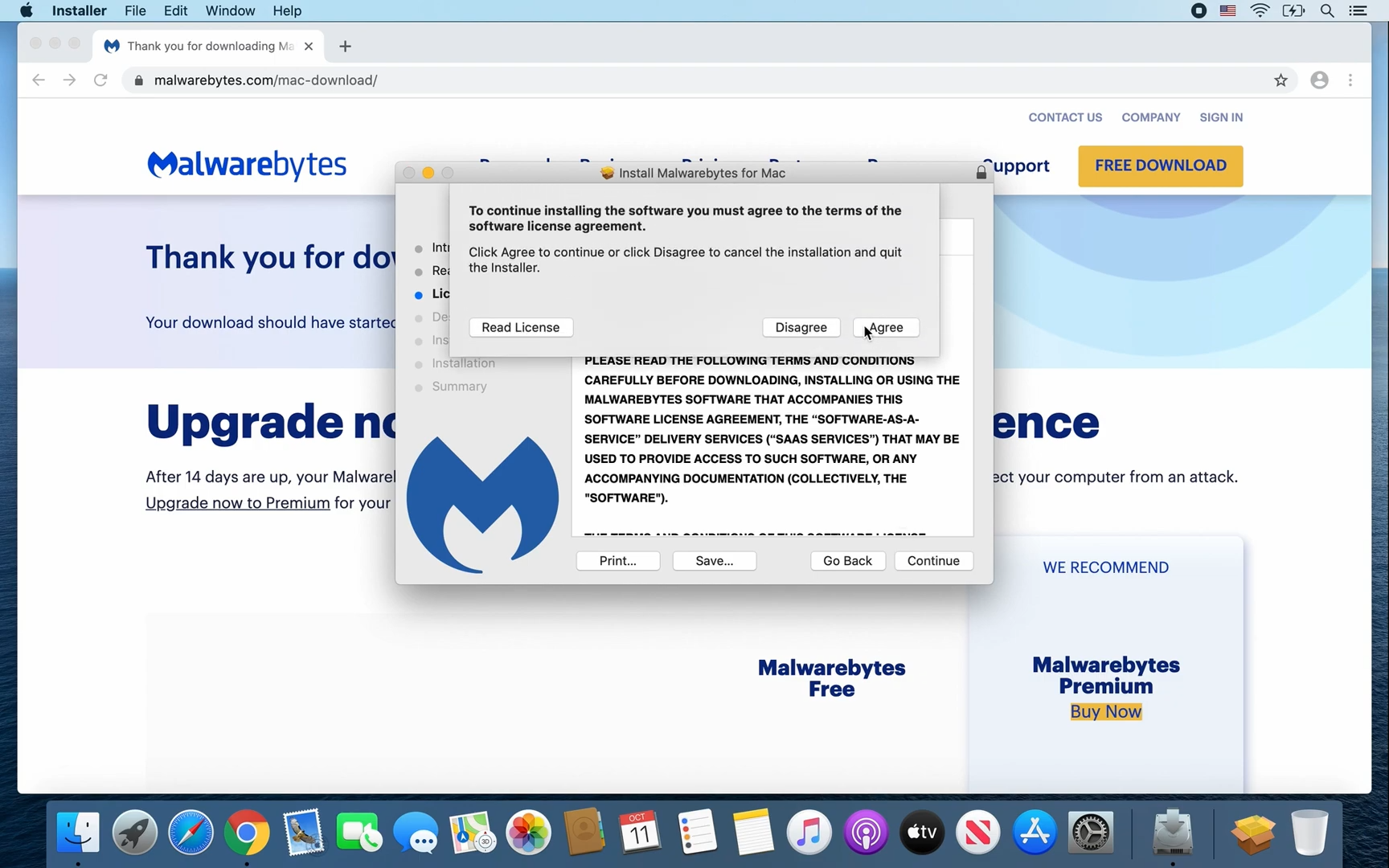The width and height of the screenshot is (1389, 868).
Task: Open the Window menu
Action: 230,10
